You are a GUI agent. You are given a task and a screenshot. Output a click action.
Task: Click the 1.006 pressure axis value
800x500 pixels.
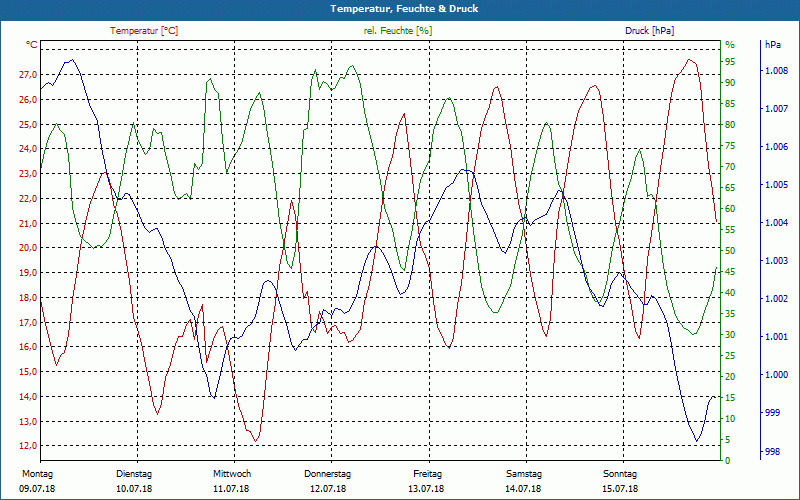[x=776, y=147]
